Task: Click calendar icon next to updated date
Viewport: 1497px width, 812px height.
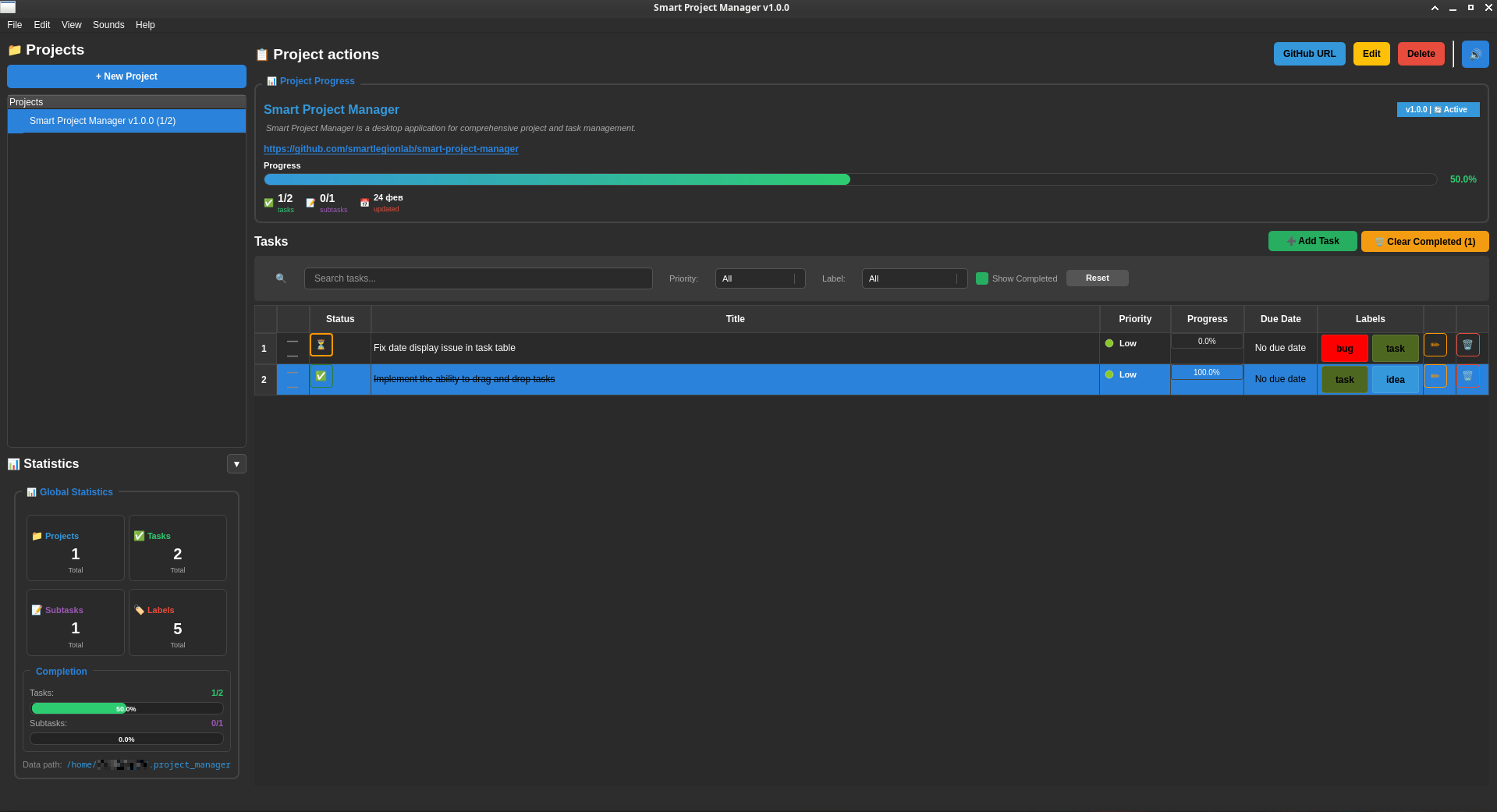Action: (364, 203)
